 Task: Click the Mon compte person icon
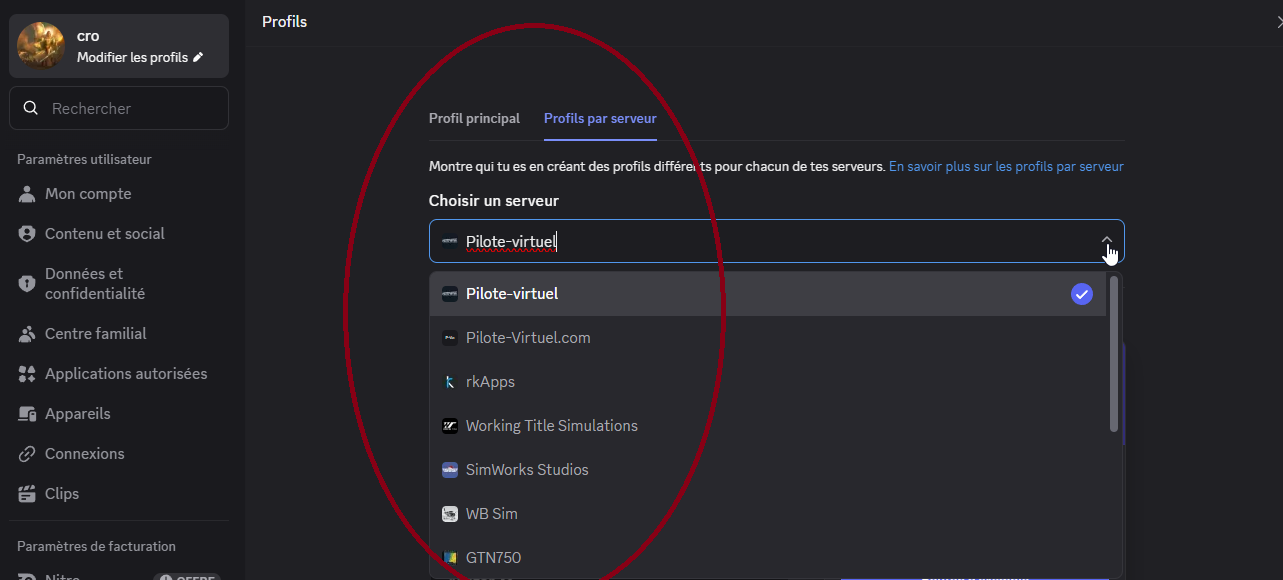click(x=27, y=194)
